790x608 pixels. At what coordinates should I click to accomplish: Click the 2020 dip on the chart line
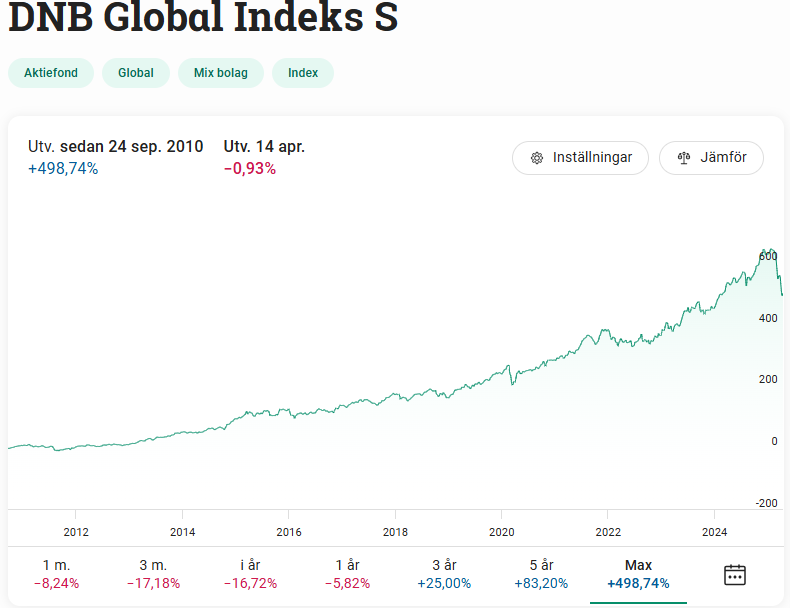(511, 383)
